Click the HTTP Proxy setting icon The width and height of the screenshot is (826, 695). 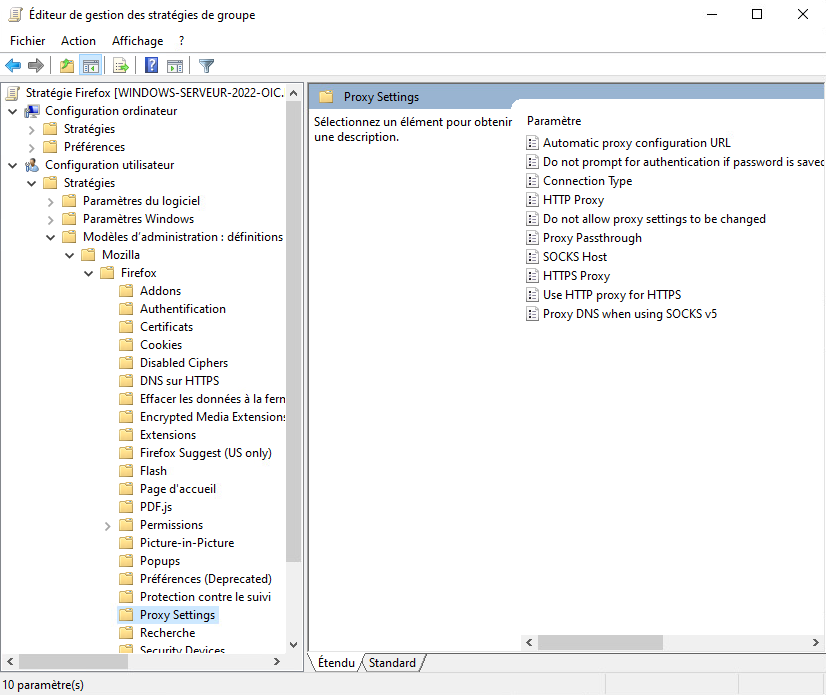pyautogui.click(x=533, y=200)
